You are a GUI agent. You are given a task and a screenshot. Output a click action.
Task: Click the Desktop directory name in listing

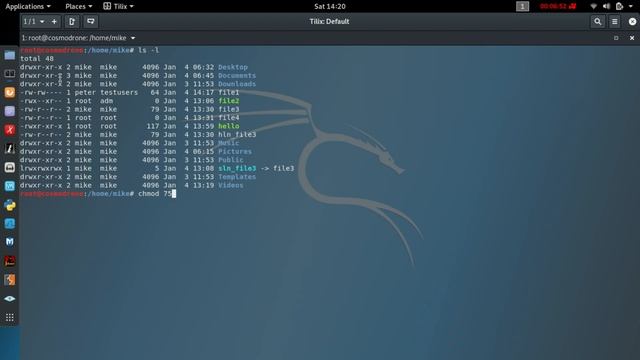[233, 67]
